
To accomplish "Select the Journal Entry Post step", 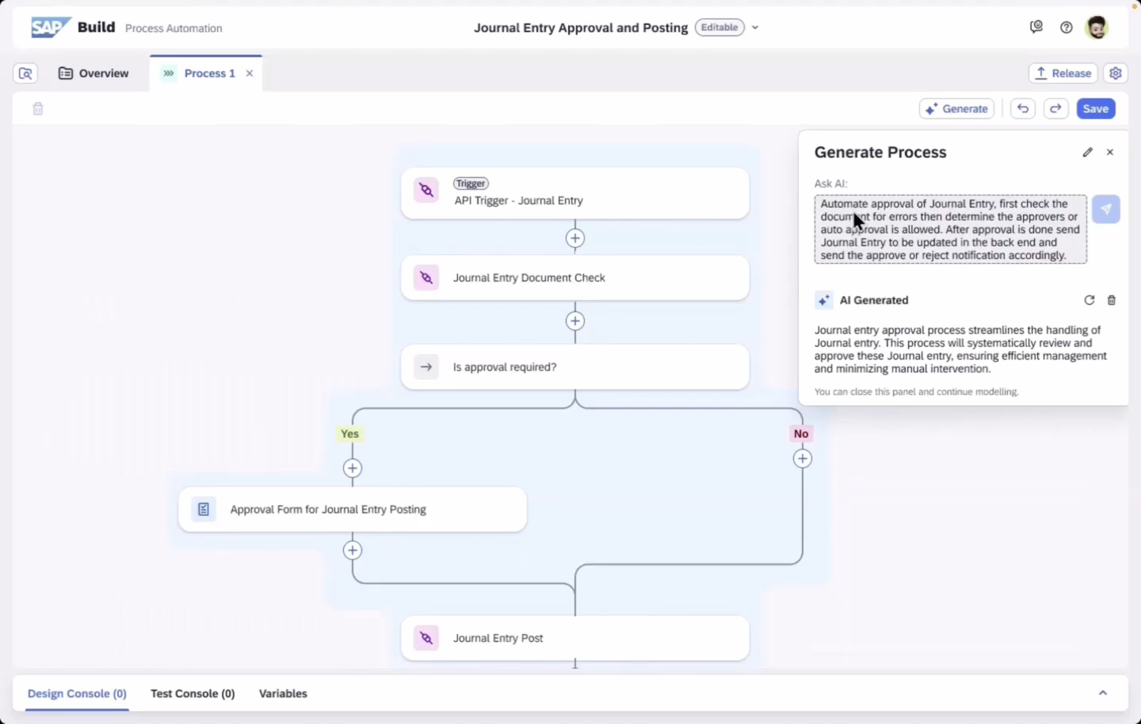I will point(575,638).
